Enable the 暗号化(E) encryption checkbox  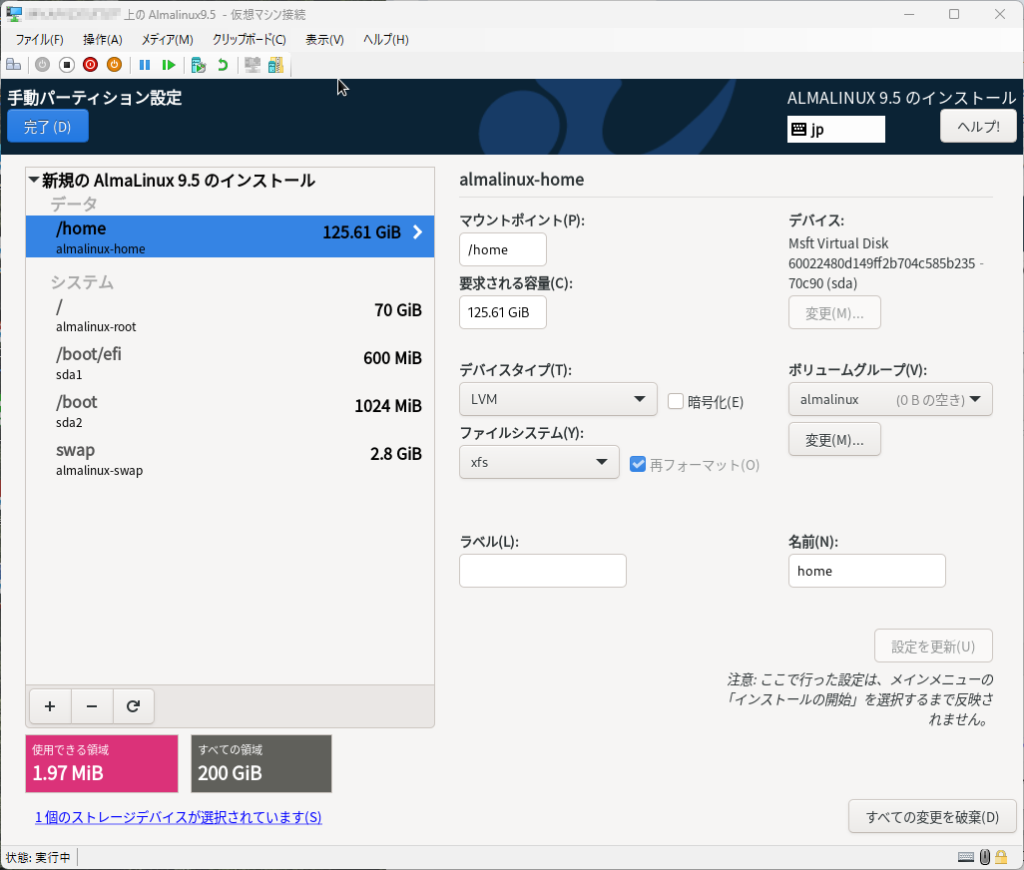(x=676, y=402)
